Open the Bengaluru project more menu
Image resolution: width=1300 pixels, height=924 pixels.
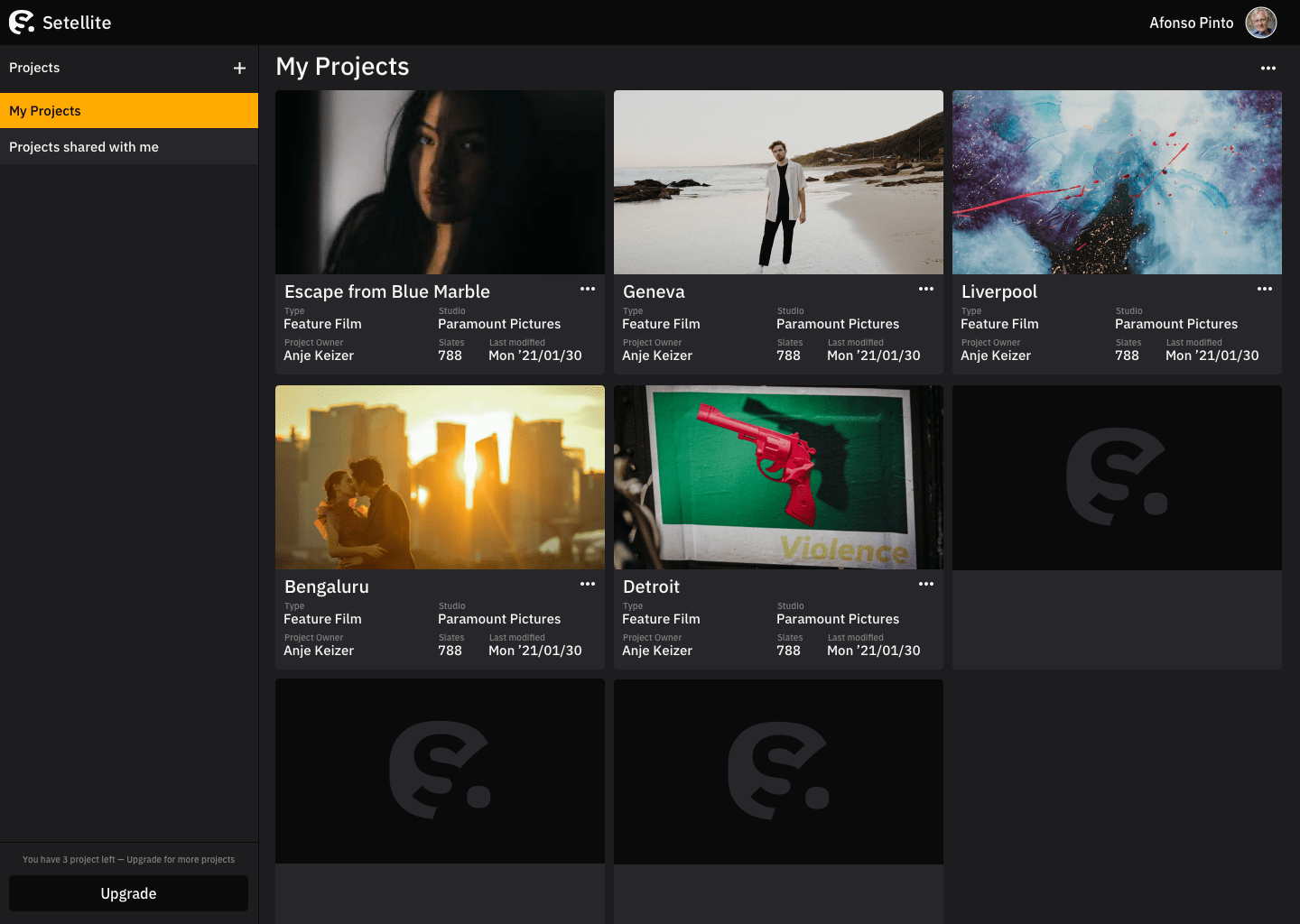587,585
